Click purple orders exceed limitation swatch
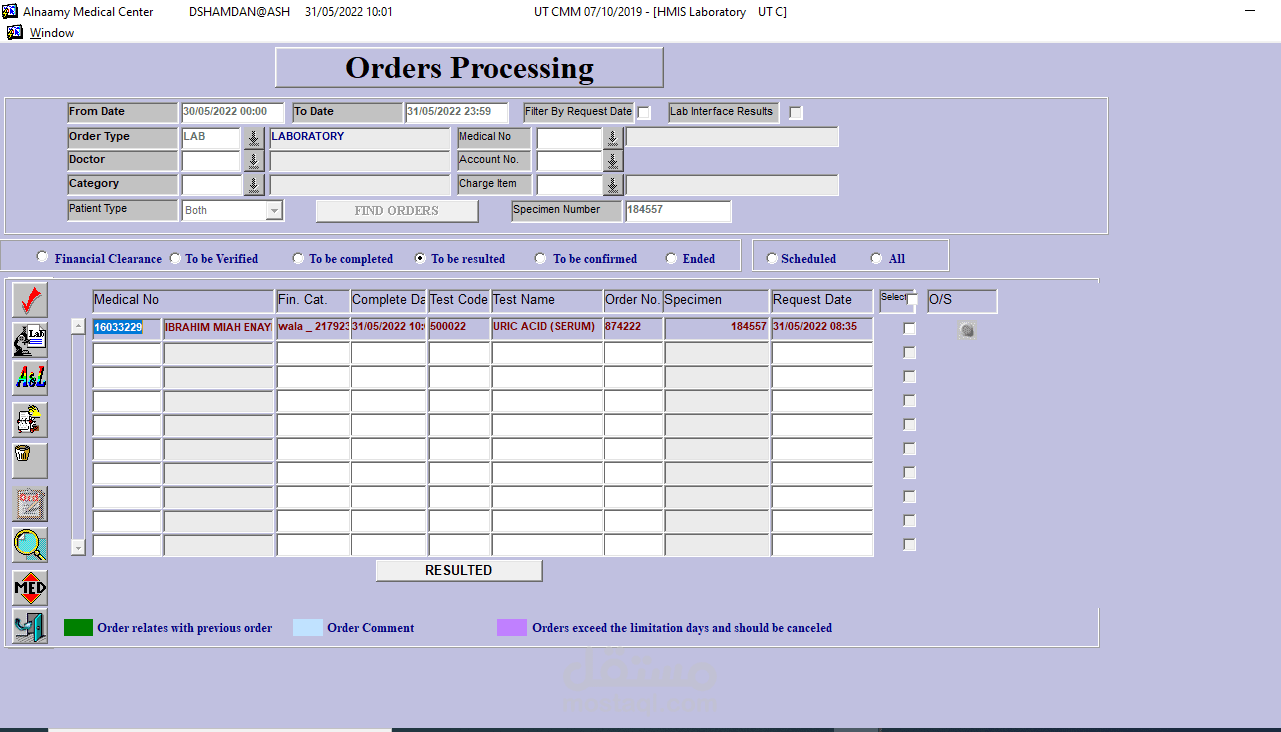 tap(512, 628)
